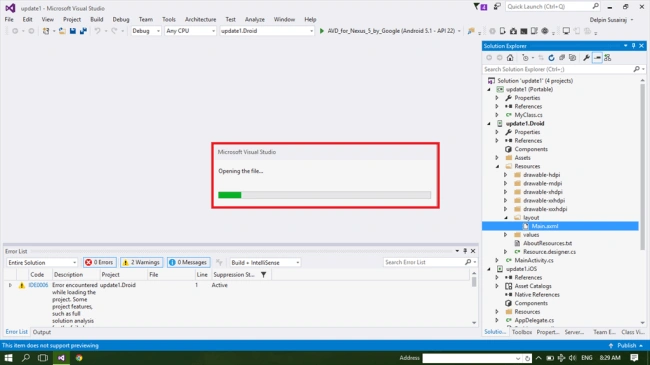This screenshot has height=365, width=650.
Task: Click the monitor icon in toolbar
Action: pos(566,31)
